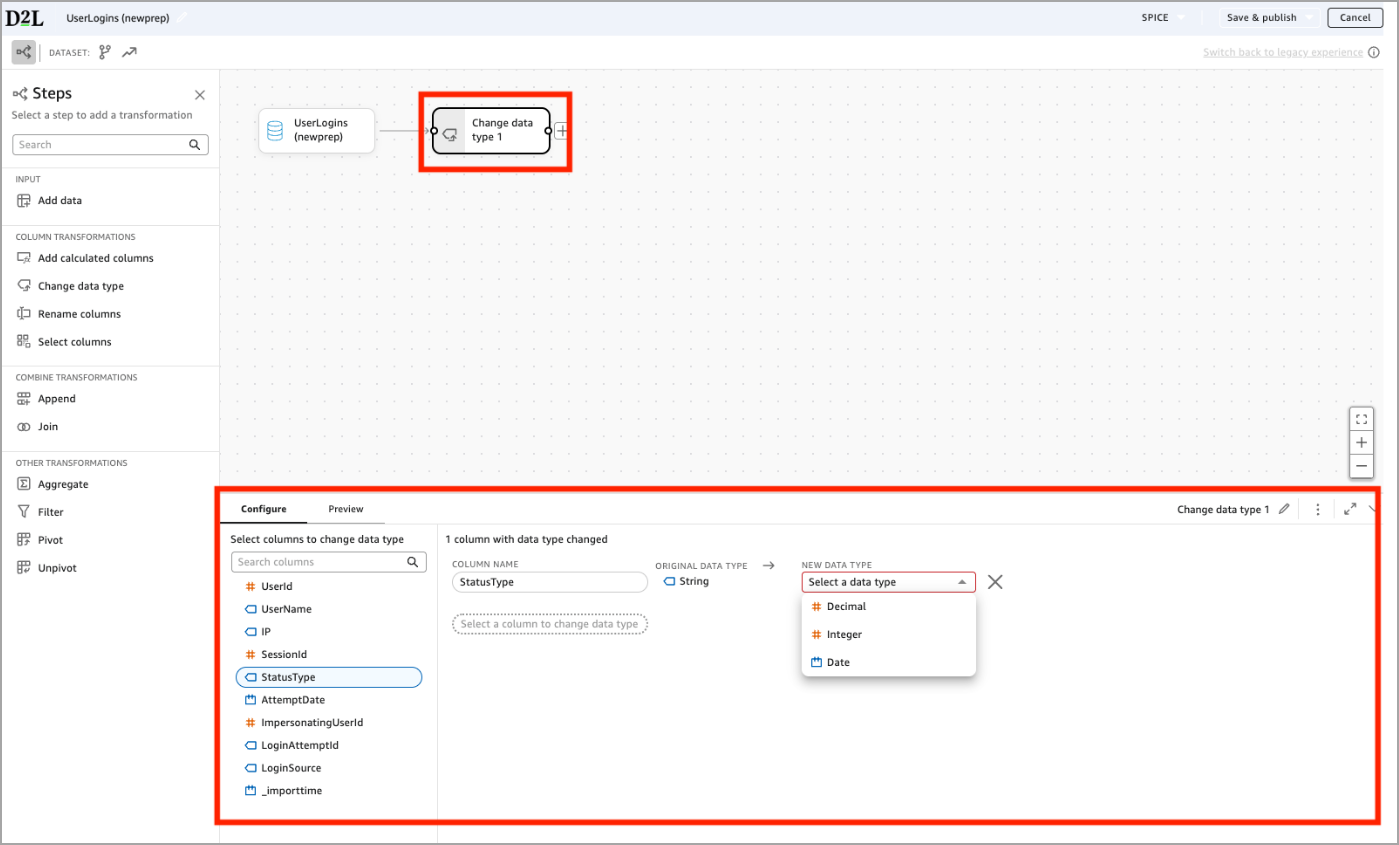Choose Integer from the data type dropdown
The width and height of the screenshot is (1399, 845).
[x=845, y=634]
